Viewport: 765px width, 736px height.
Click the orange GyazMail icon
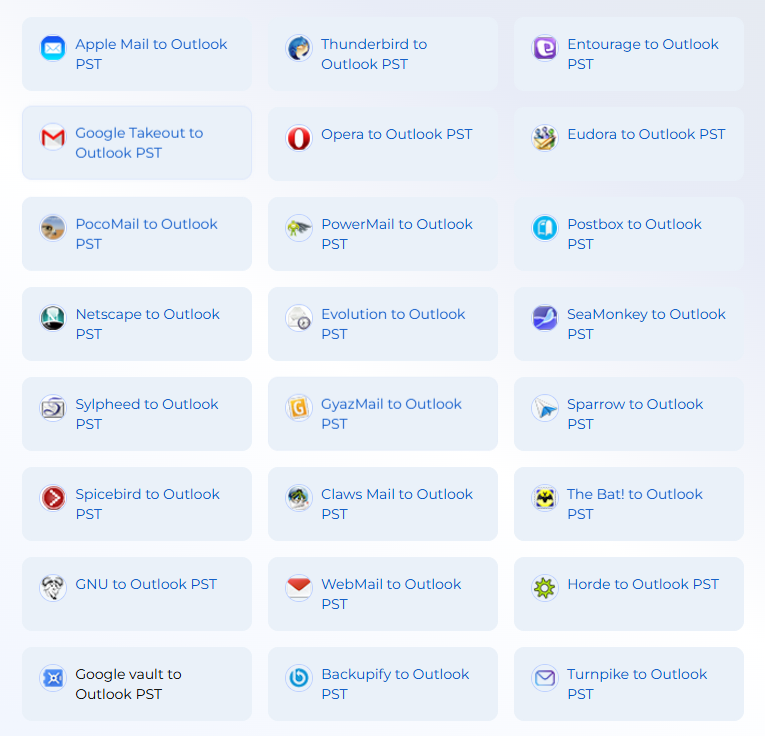click(299, 408)
